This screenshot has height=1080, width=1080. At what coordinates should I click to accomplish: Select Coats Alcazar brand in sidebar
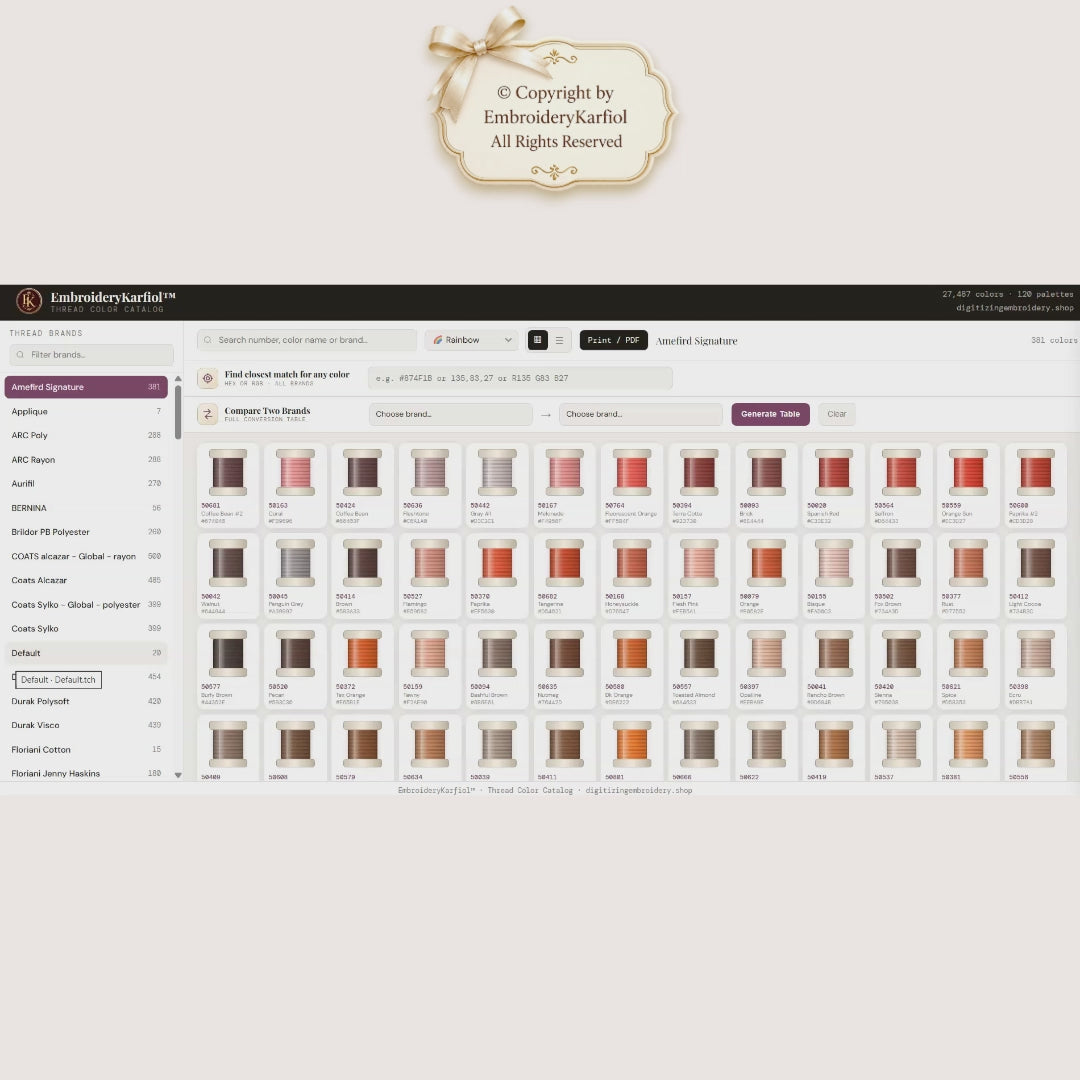[x=86, y=581]
